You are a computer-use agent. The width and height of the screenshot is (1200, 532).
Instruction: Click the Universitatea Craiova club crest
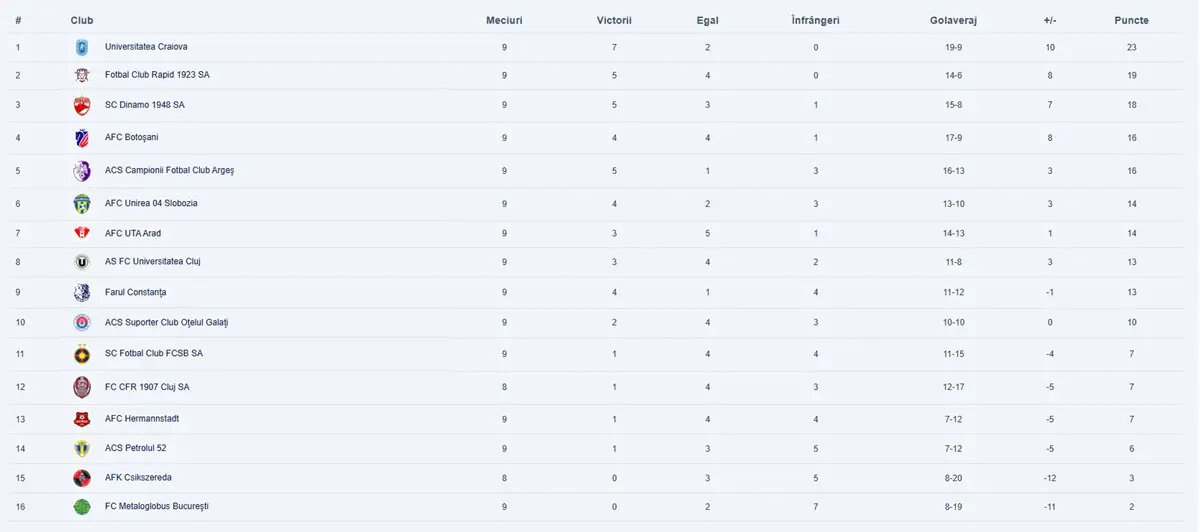pyautogui.click(x=82, y=47)
